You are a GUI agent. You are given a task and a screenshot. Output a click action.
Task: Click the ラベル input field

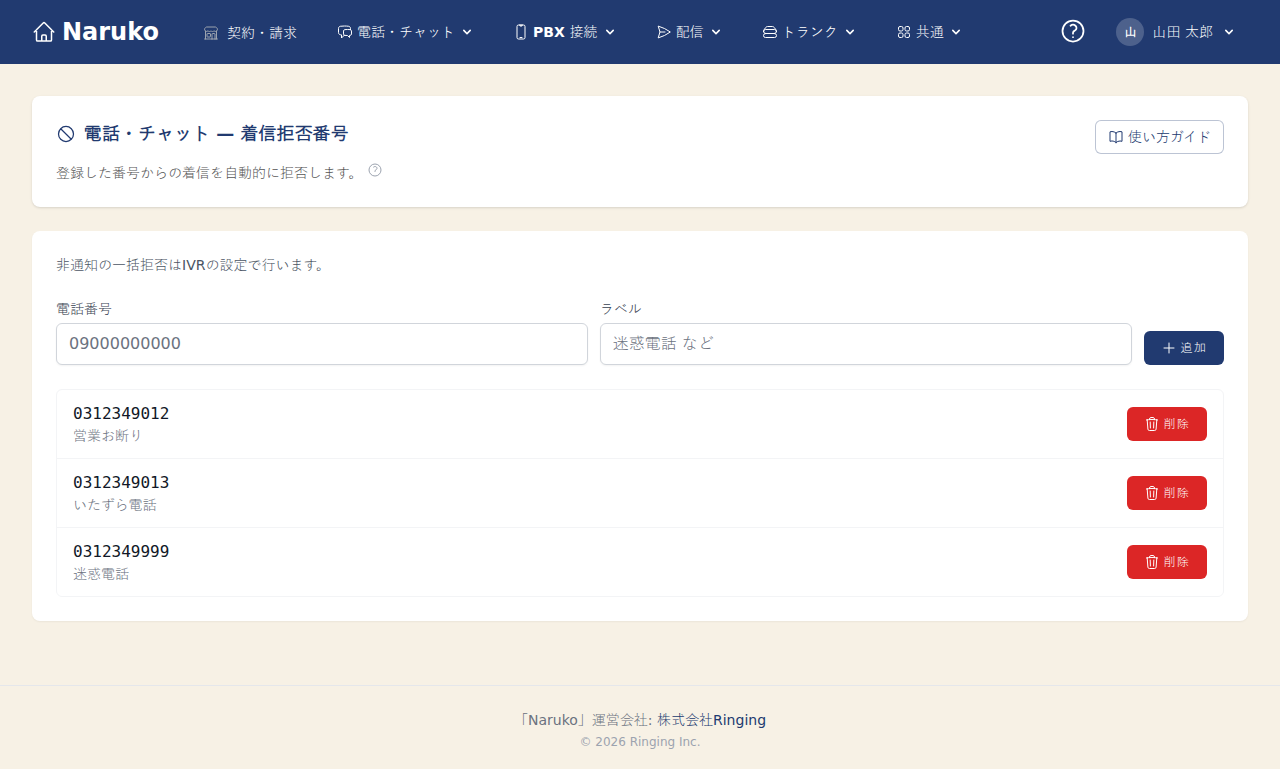click(866, 344)
